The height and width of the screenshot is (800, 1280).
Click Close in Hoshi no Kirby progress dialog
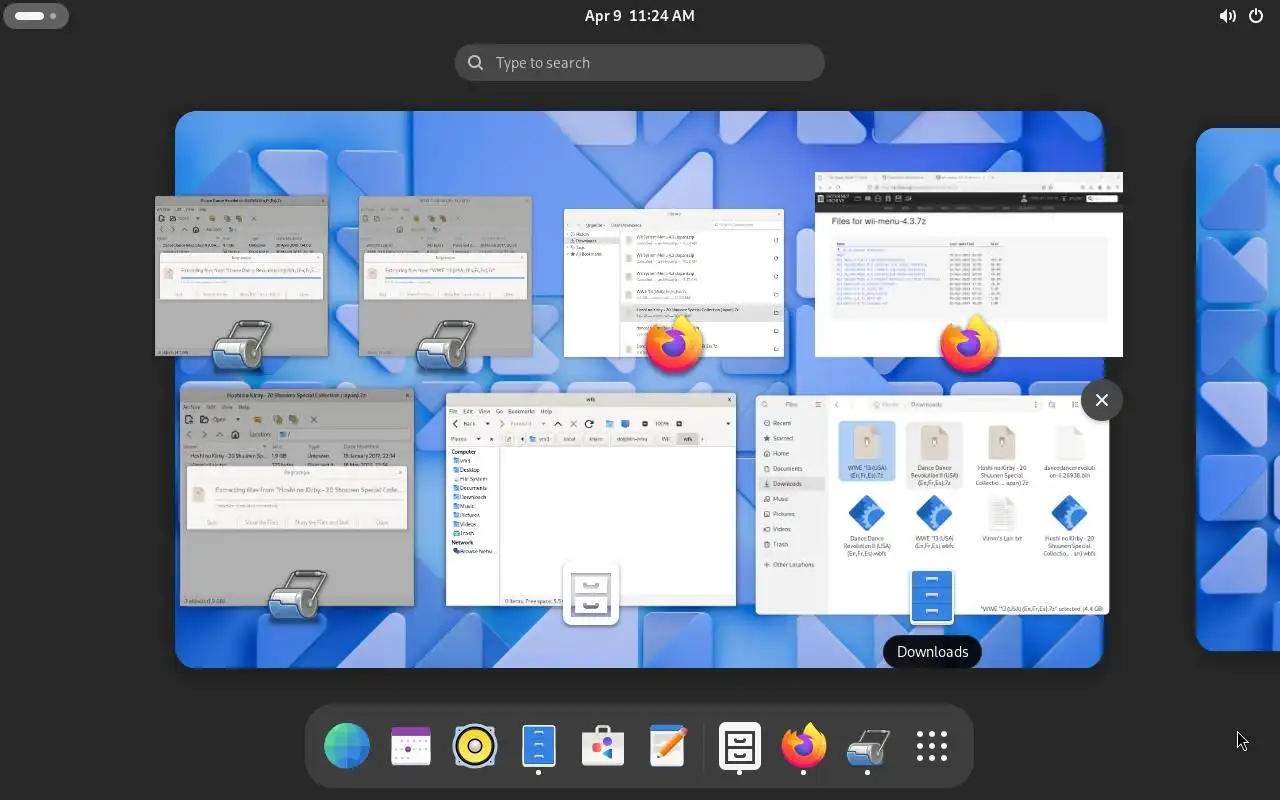[x=382, y=522]
